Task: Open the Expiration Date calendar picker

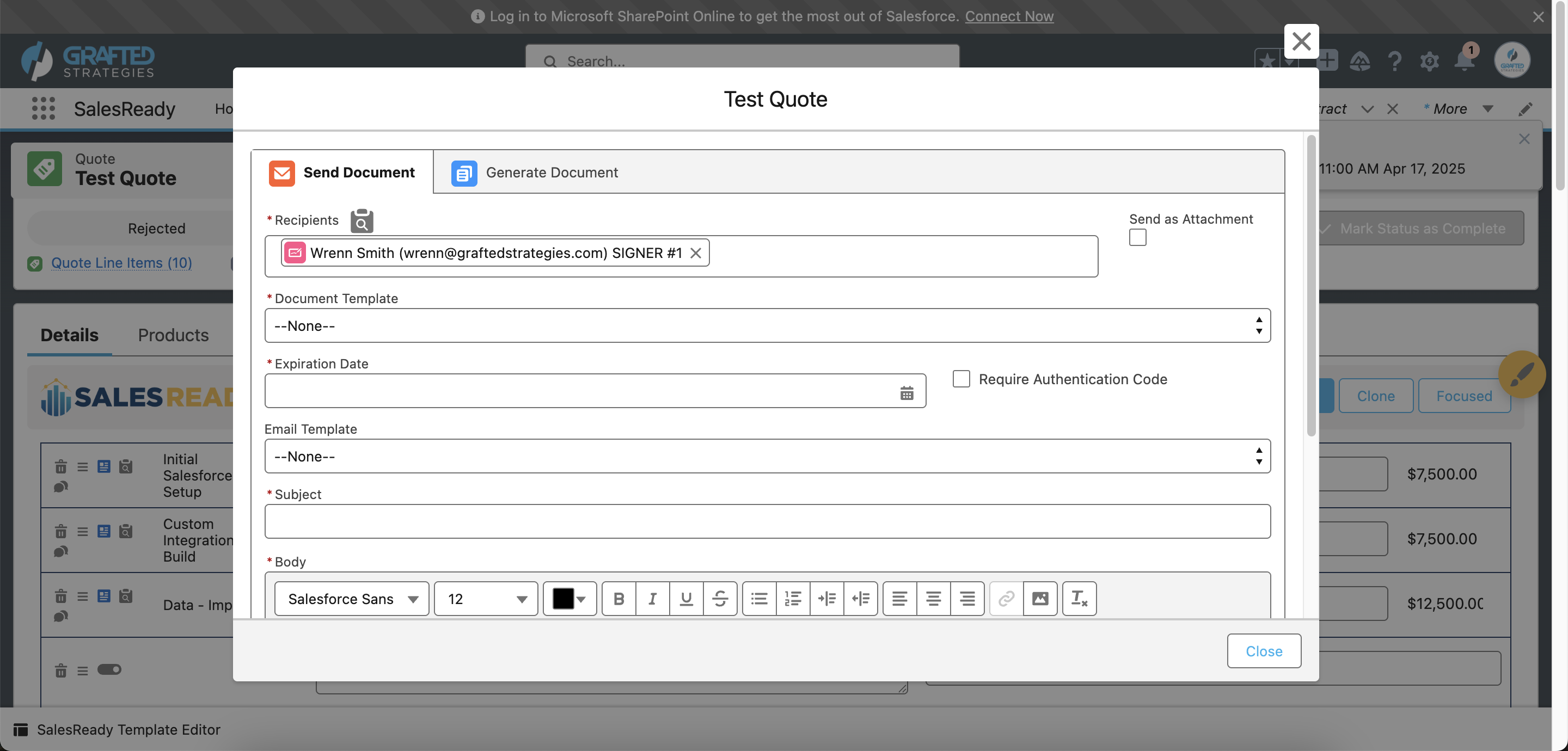Action: [906, 392]
